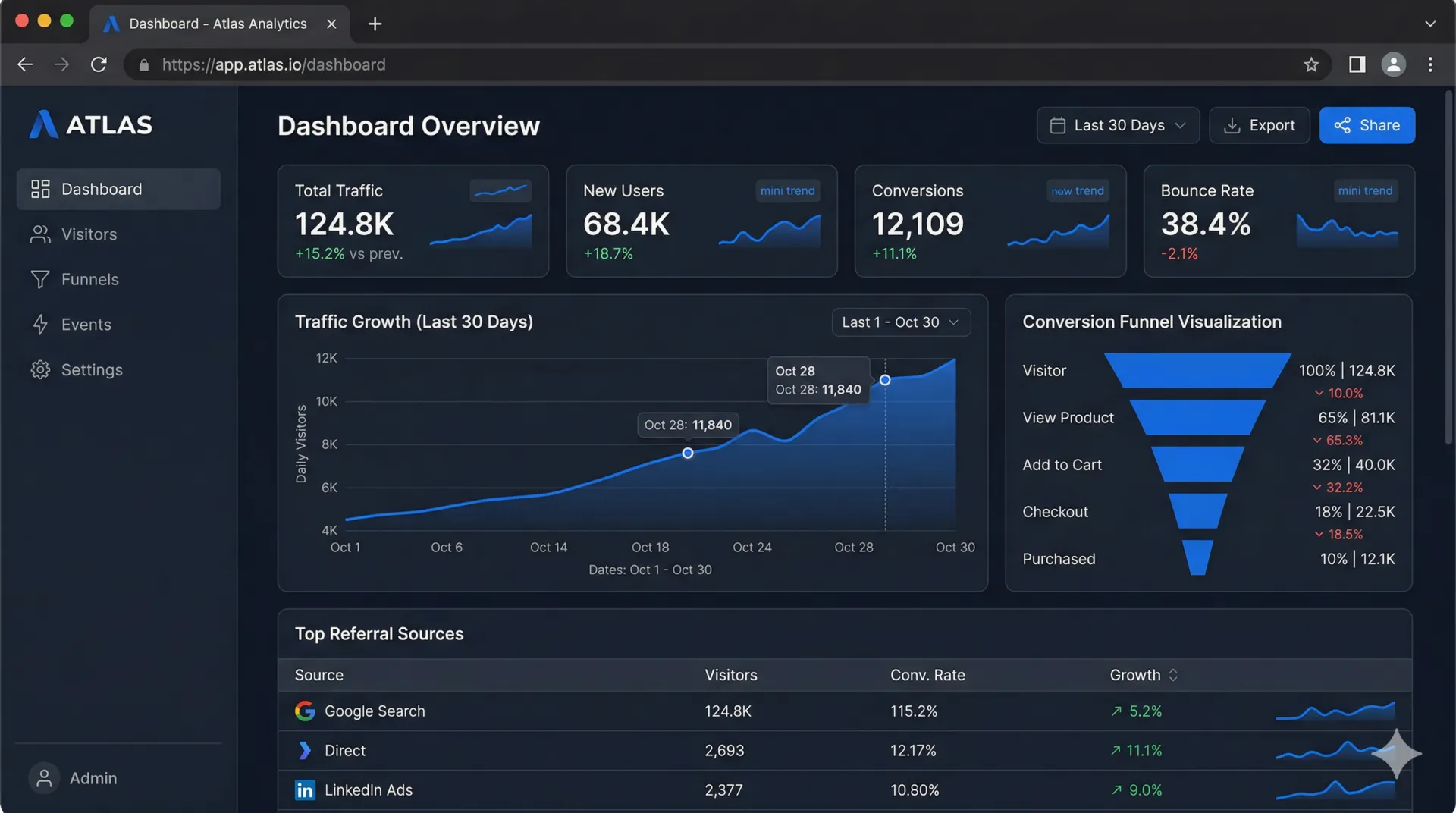1456x813 pixels.
Task: Open the Dashboard section in the sidebar
Action: pos(102,189)
